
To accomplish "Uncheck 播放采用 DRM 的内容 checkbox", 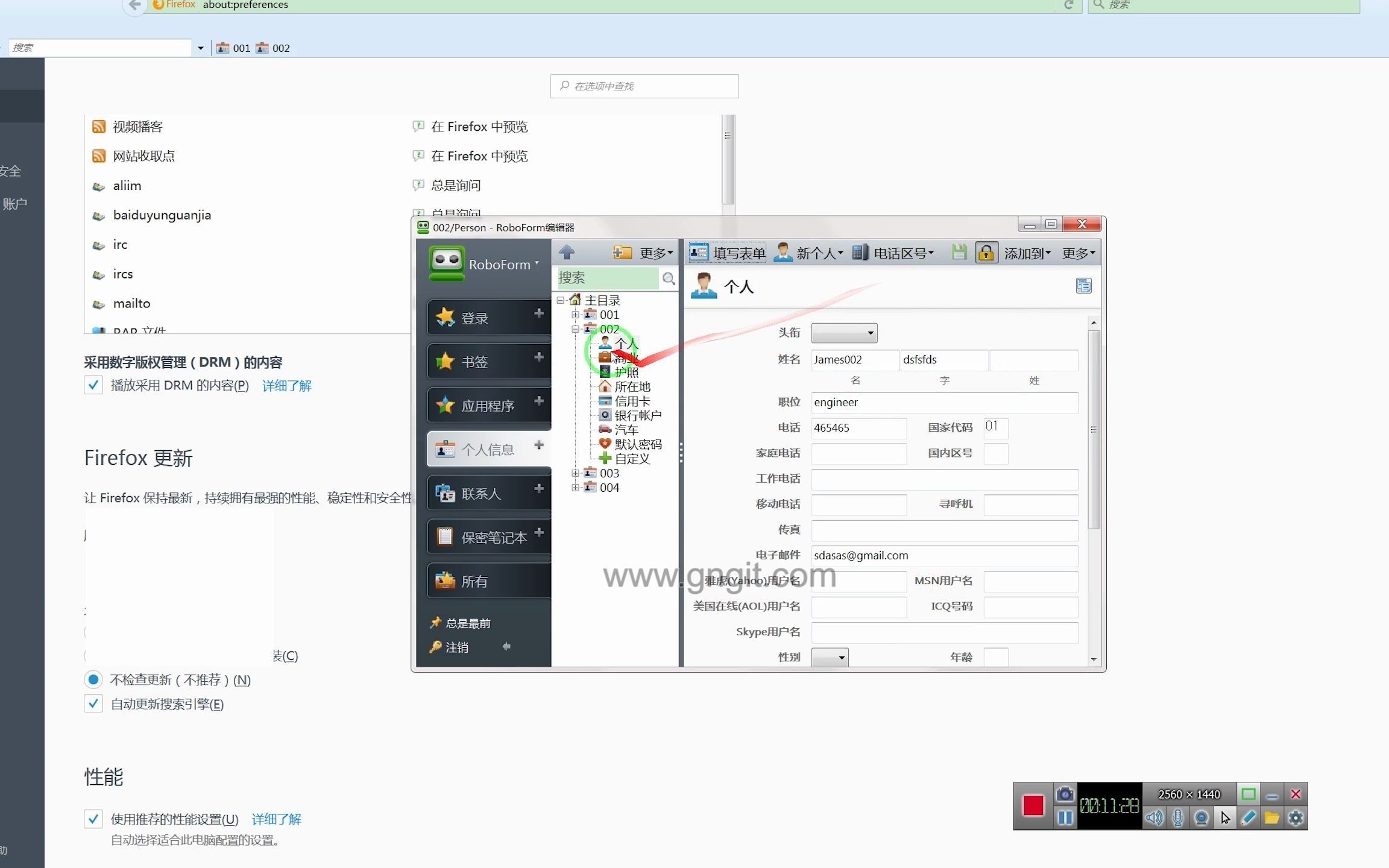I will coord(93,385).
